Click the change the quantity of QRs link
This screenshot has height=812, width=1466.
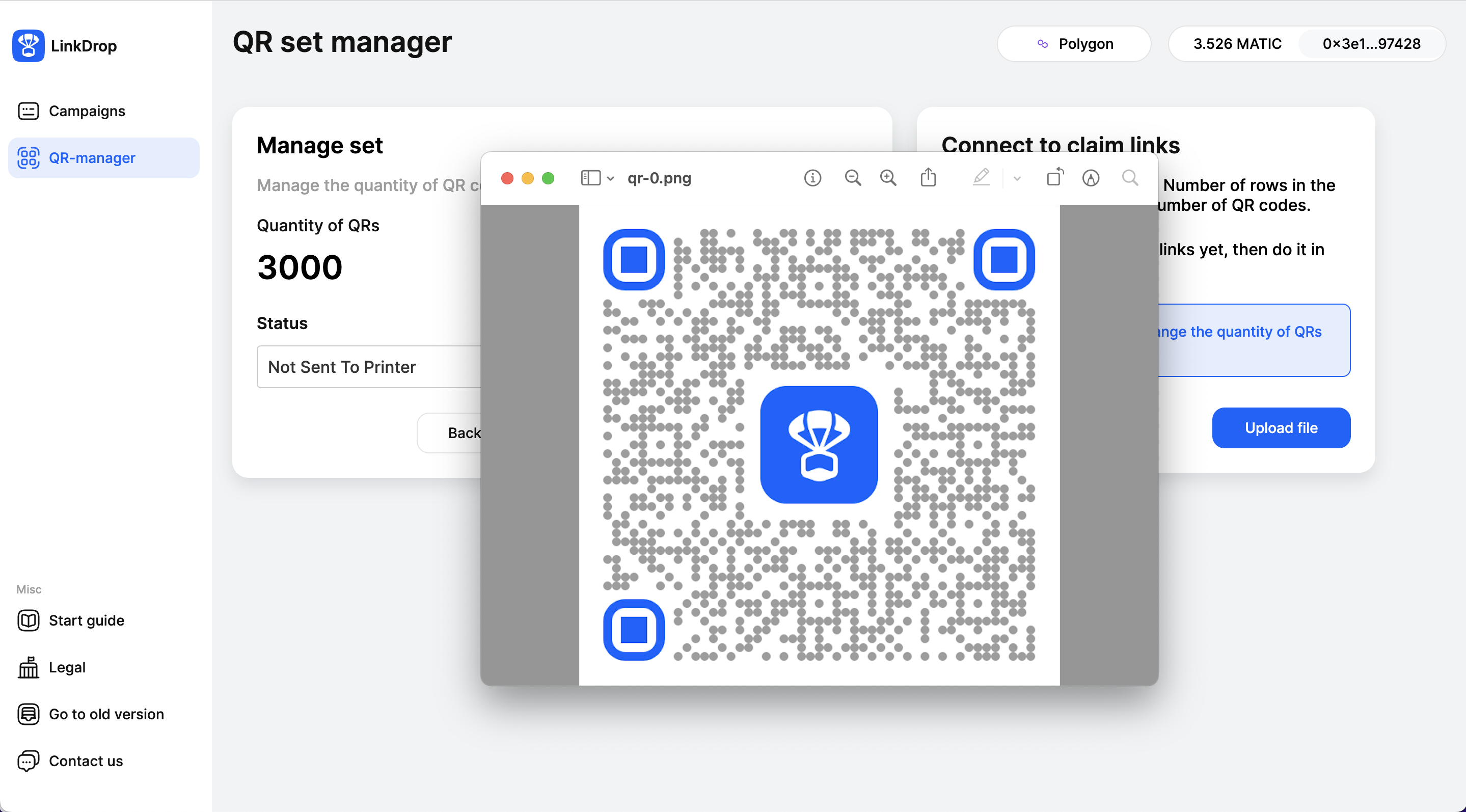click(1239, 332)
